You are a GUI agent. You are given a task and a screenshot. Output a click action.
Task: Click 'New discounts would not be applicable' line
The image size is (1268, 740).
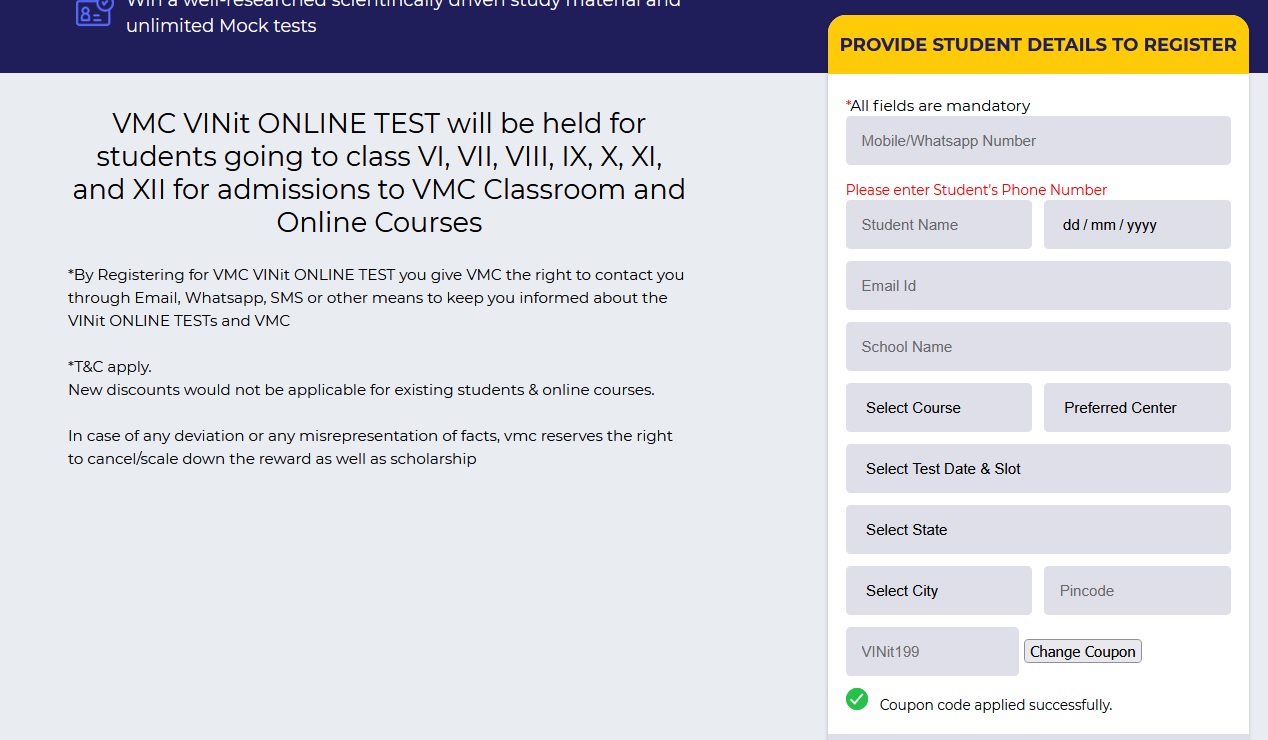(361, 390)
